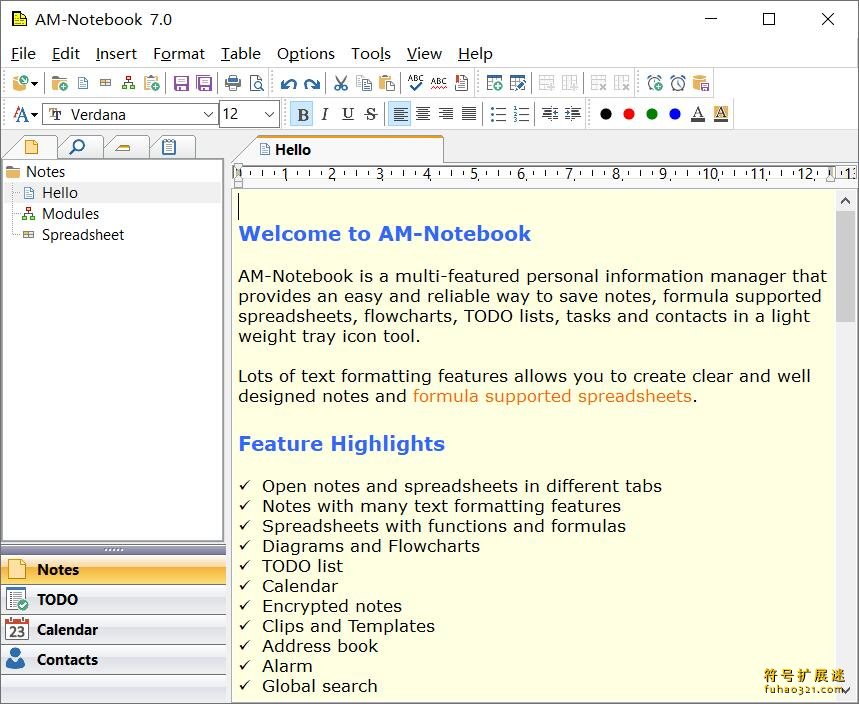The height and width of the screenshot is (704, 859).
Task: Open the Insert menu
Action: point(116,54)
